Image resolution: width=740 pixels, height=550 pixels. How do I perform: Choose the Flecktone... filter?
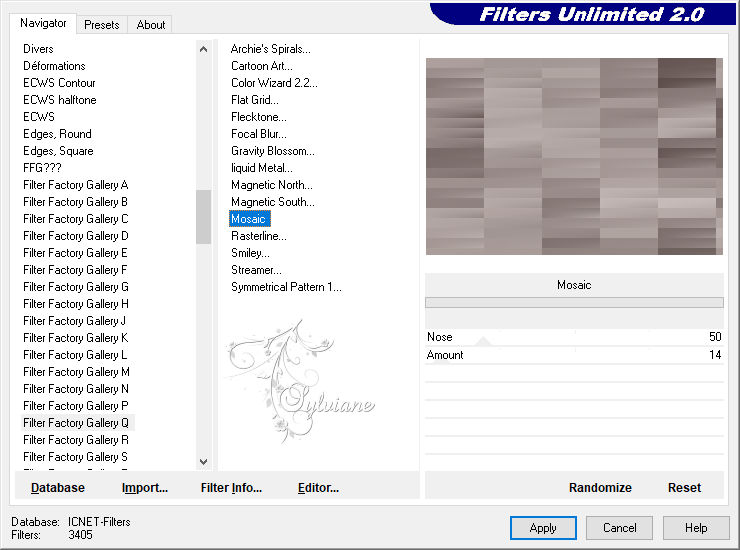[259, 117]
